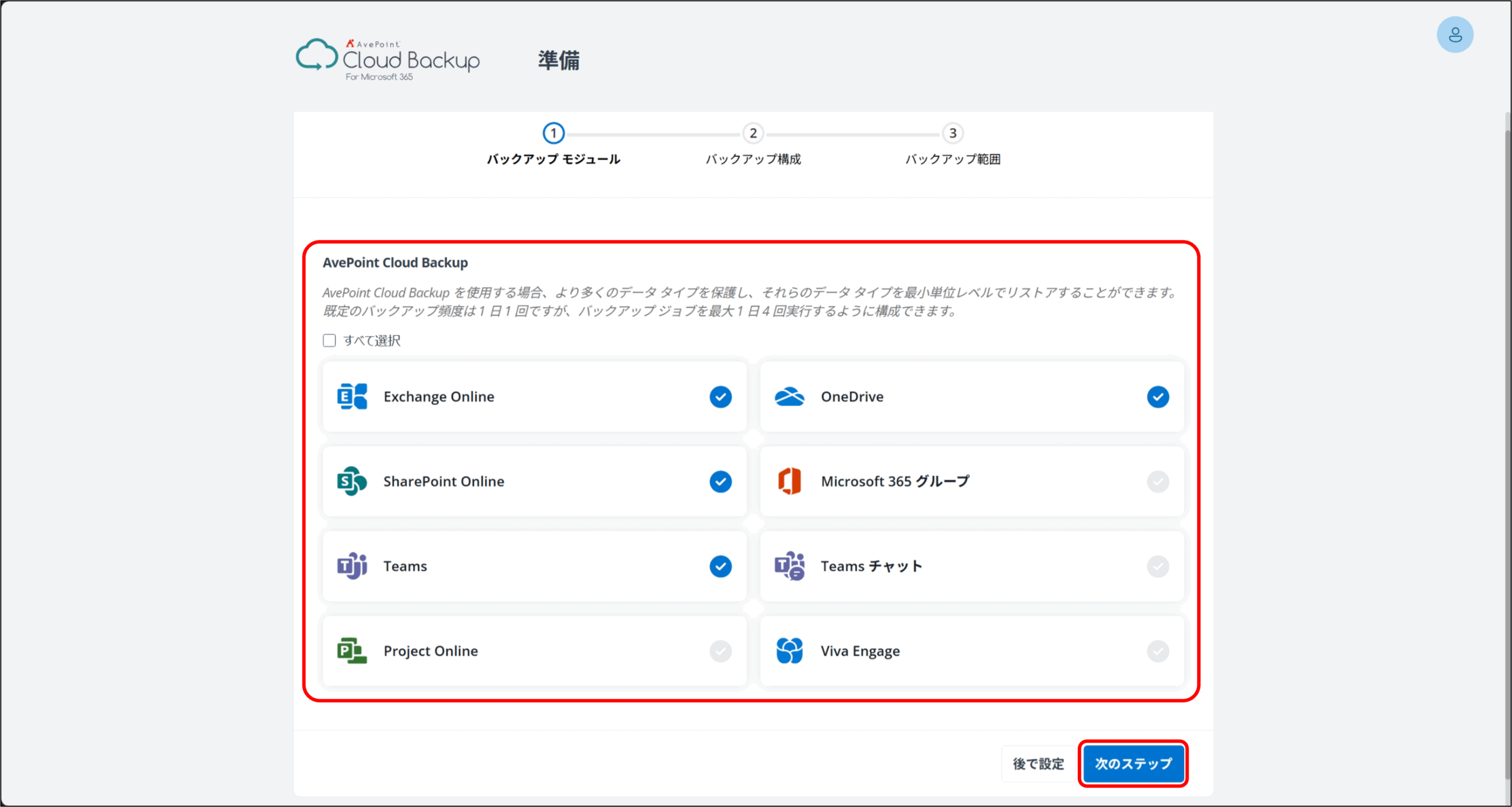Click the Project Online icon
1512x807 pixels.
[x=352, y=651]
